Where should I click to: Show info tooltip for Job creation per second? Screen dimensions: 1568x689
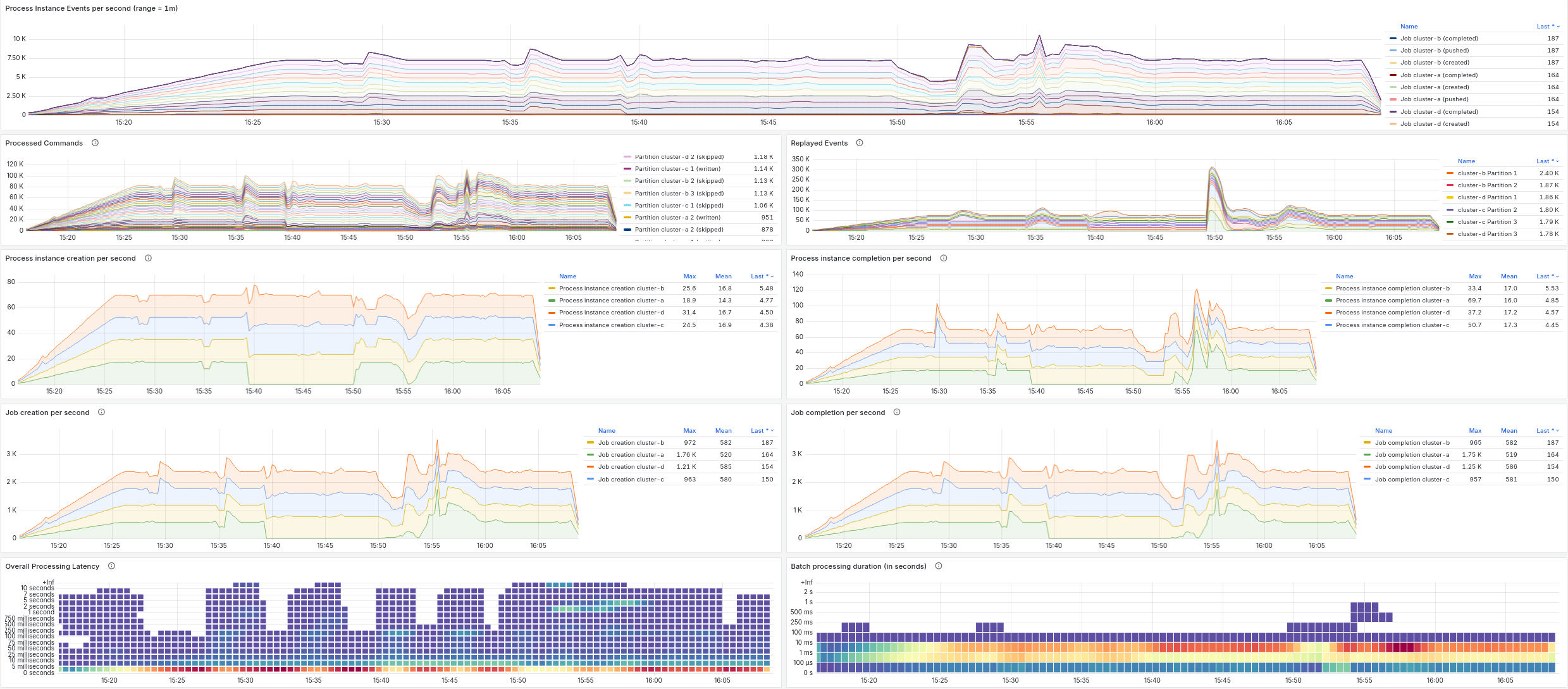(101, 413)
